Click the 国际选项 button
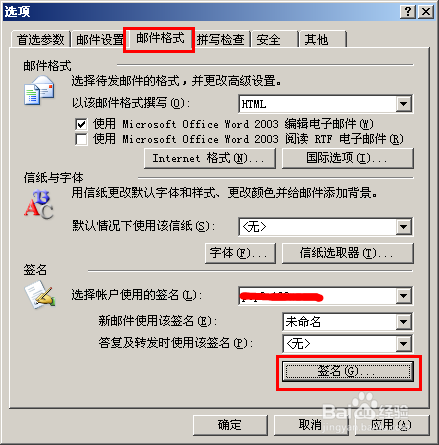Viewport: 439px width, 445px height. click(348, 158)
